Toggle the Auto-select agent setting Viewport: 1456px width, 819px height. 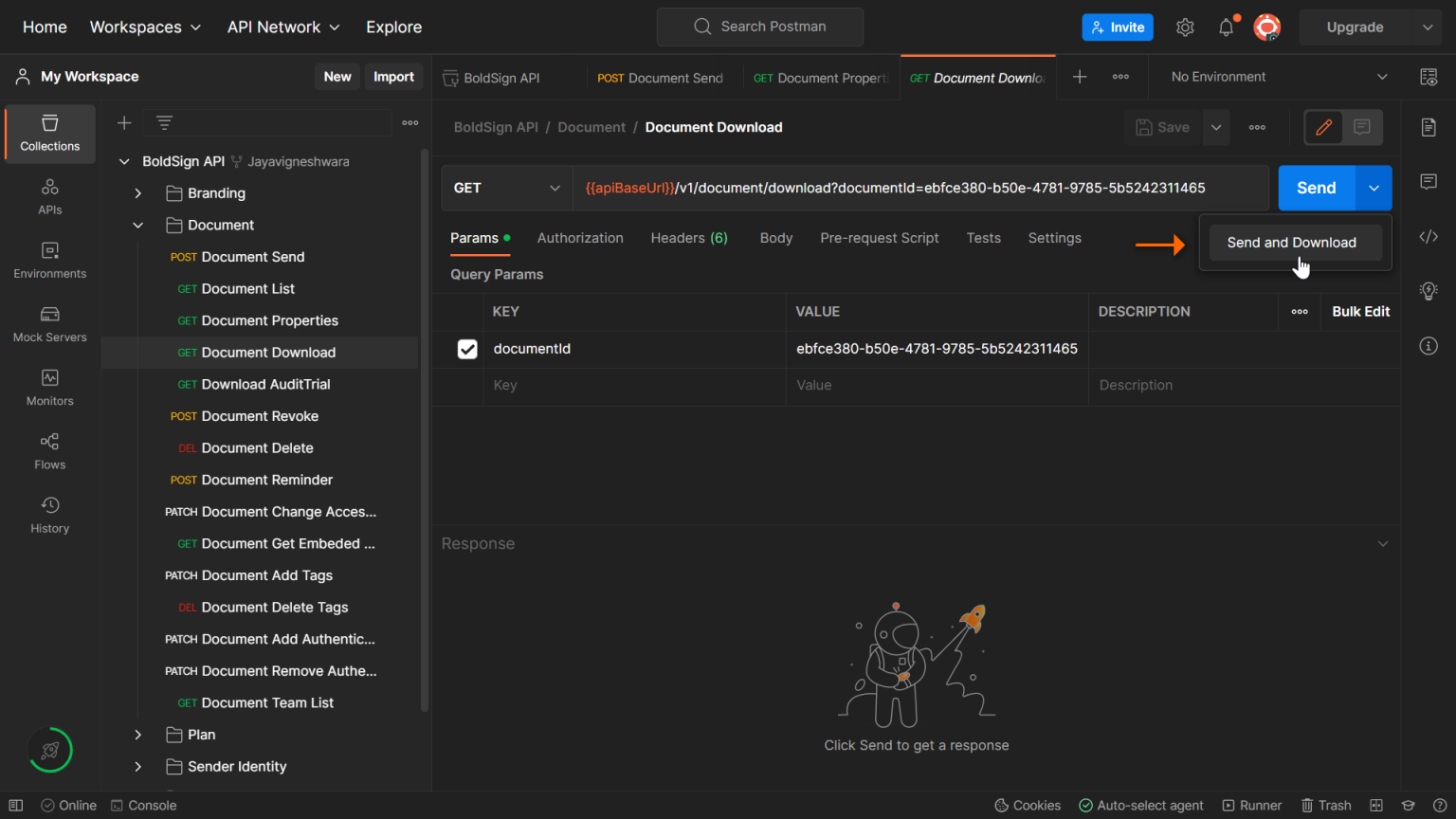1141,805
